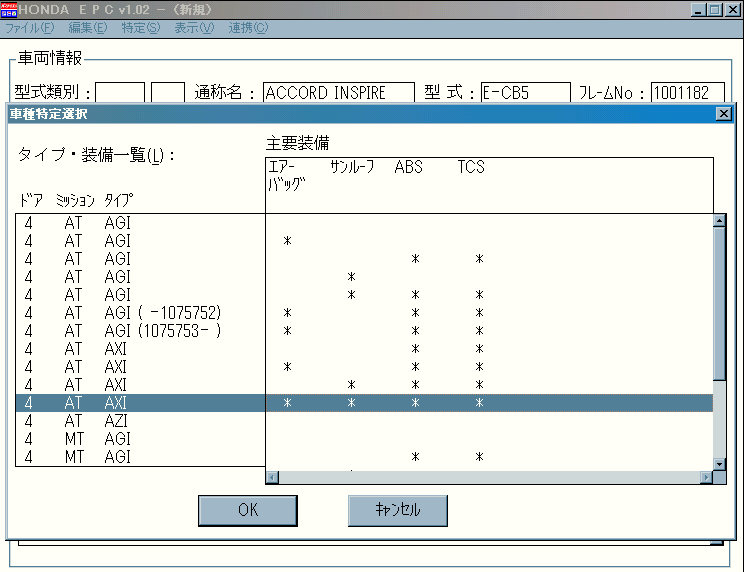Screen dimensions: 744x572
Task: Click the 型式 field E-CB5
Action: 525,92
